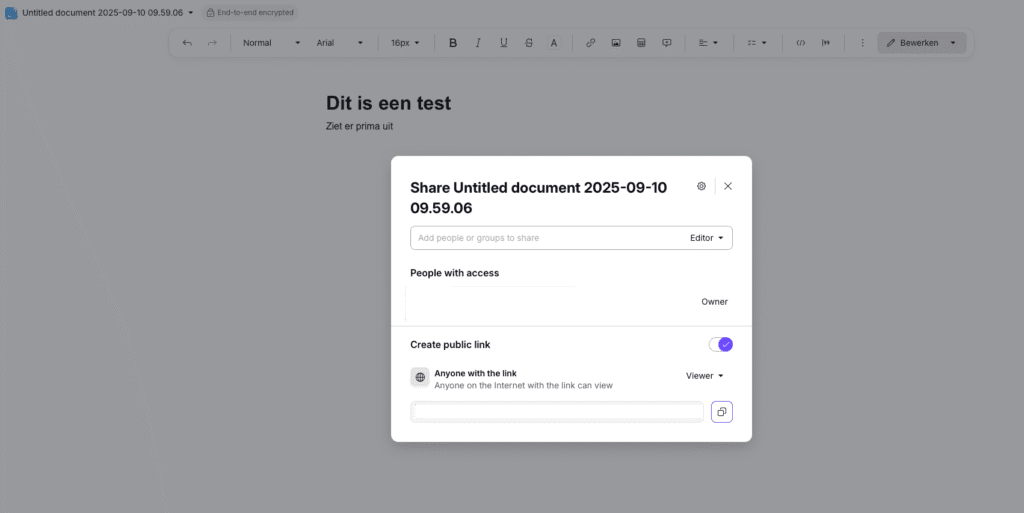Click the copy public link icon
This screenshot has height=513, width=1024.
click(721, 412)
